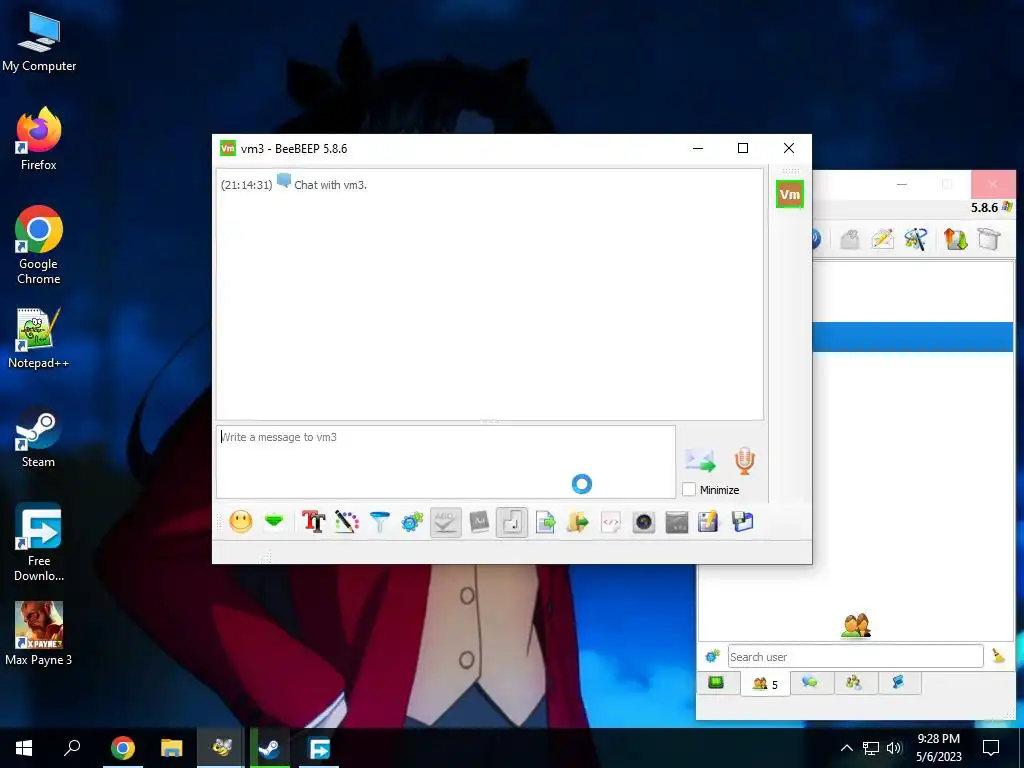Focus the 'Write a message to vm3' field
This screenshot has height=768, width=1024.
coord(446,462)
